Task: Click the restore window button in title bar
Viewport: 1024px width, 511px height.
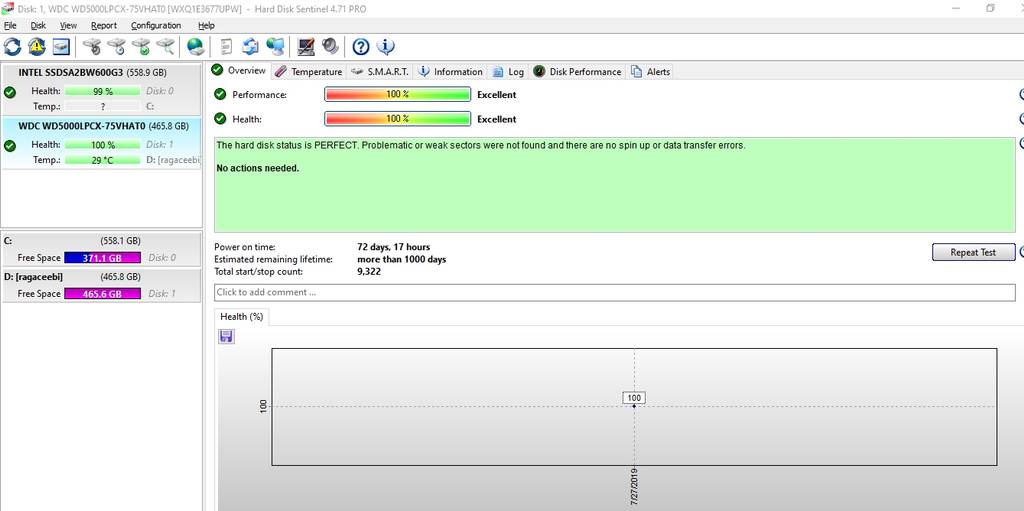Action: click(x=991, y=8)
